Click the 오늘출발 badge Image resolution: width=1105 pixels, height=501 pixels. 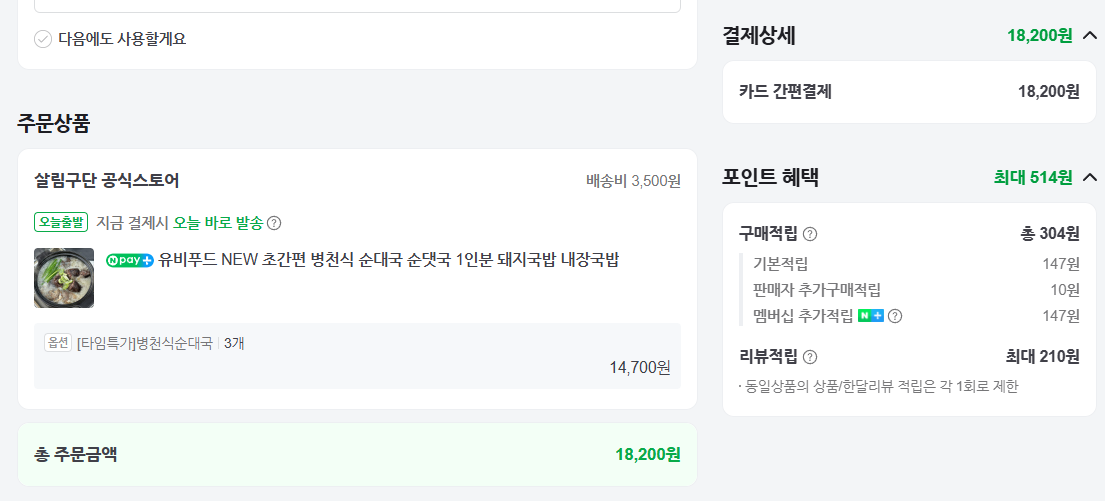coord(61,222)
